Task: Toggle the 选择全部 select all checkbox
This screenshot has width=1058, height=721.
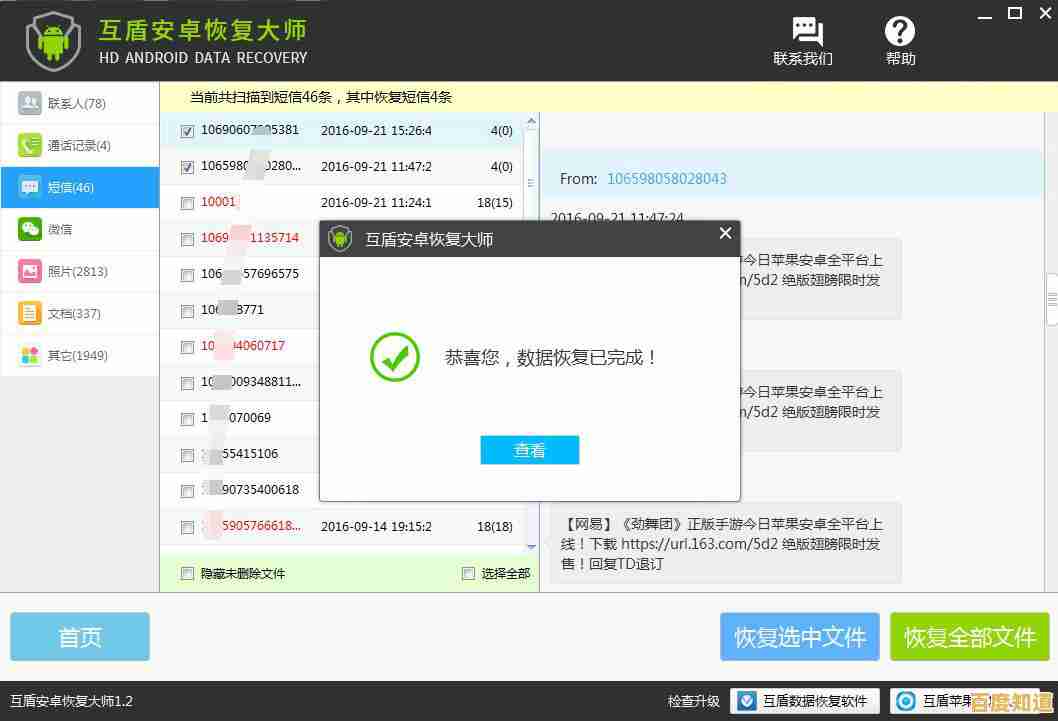Action: point(468,573)
